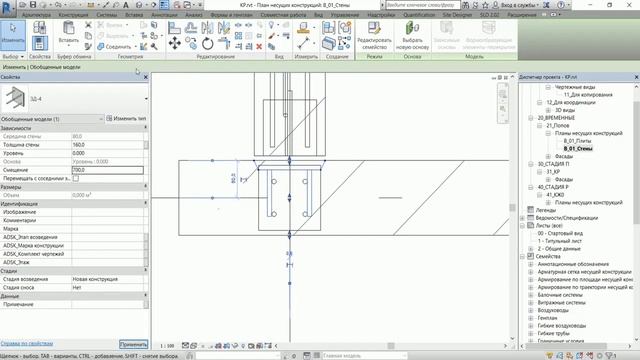Delete selection with the red X icon

pos(259,47)
